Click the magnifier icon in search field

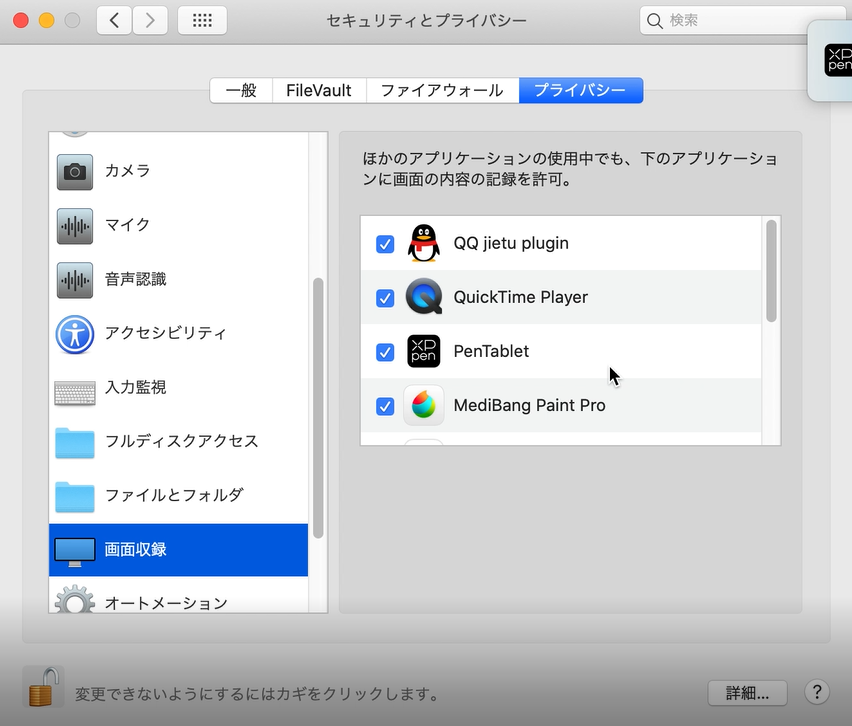click(655, 21)
